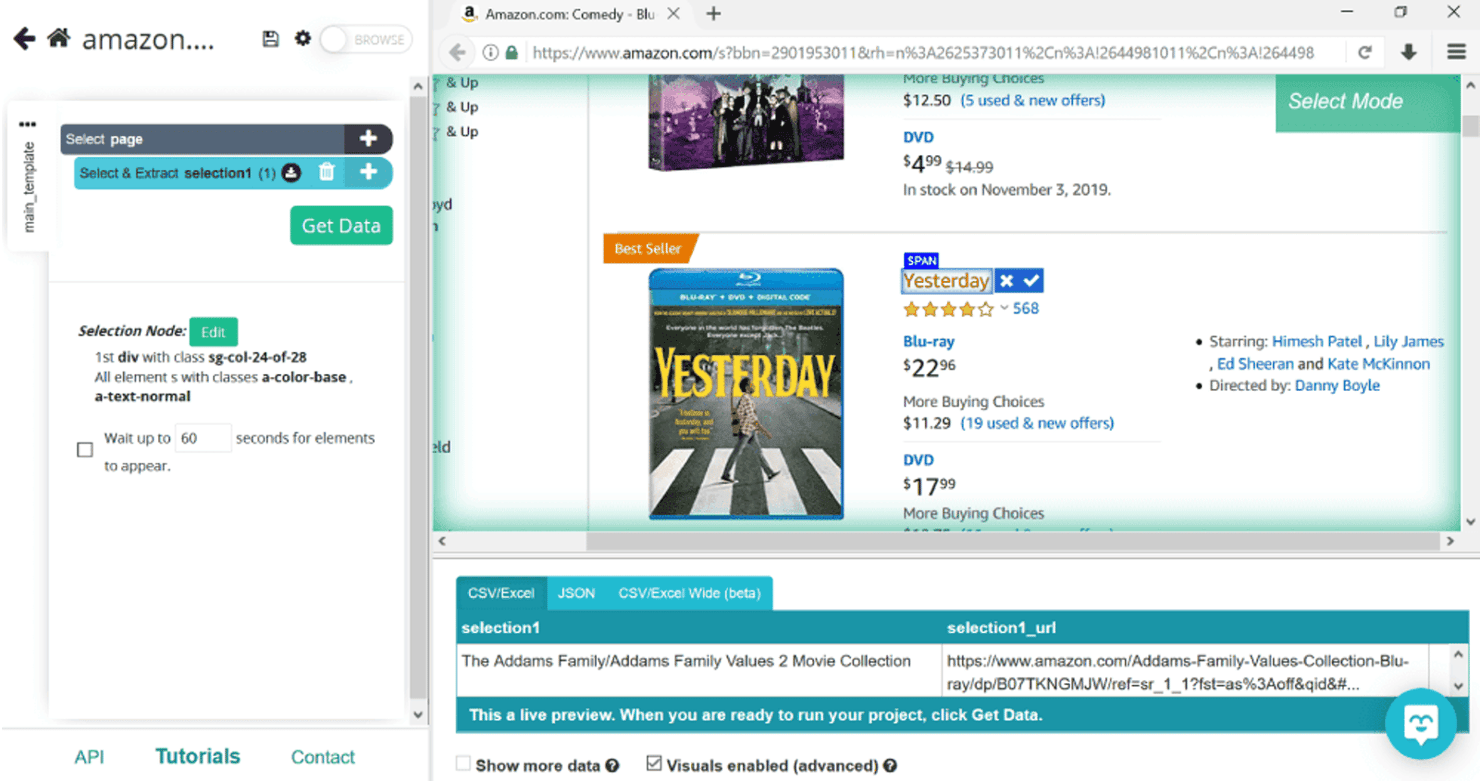Switch to the JSON tab

point(576,593)
